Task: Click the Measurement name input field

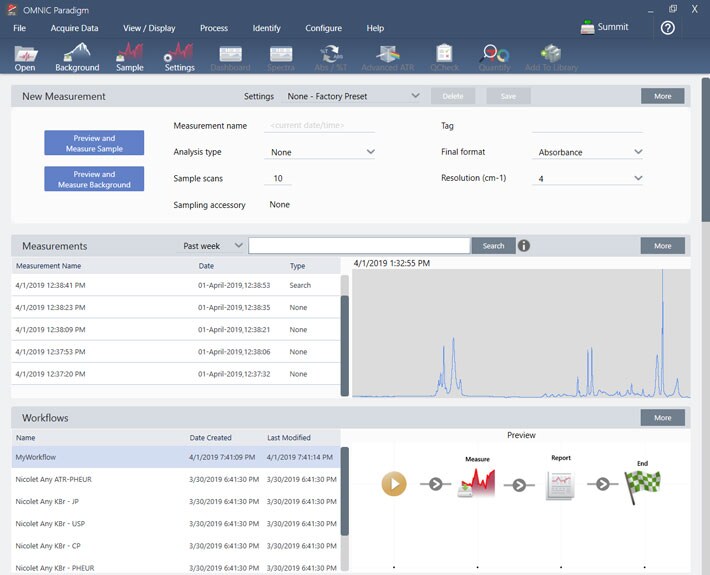Action: click(320, 126)
